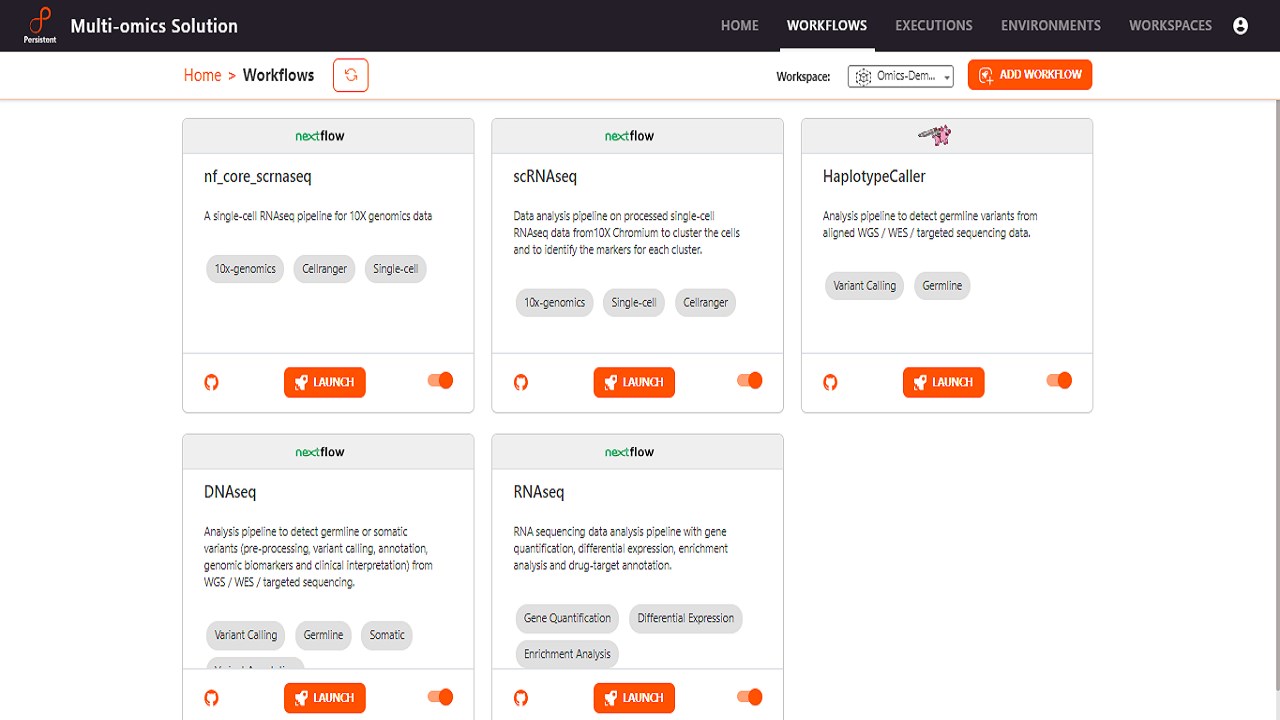The height and width of the screenshot is (720, 1280).
Task: Click the DNAseq card title
Action: pyautogui.click(x=230, y=492)
